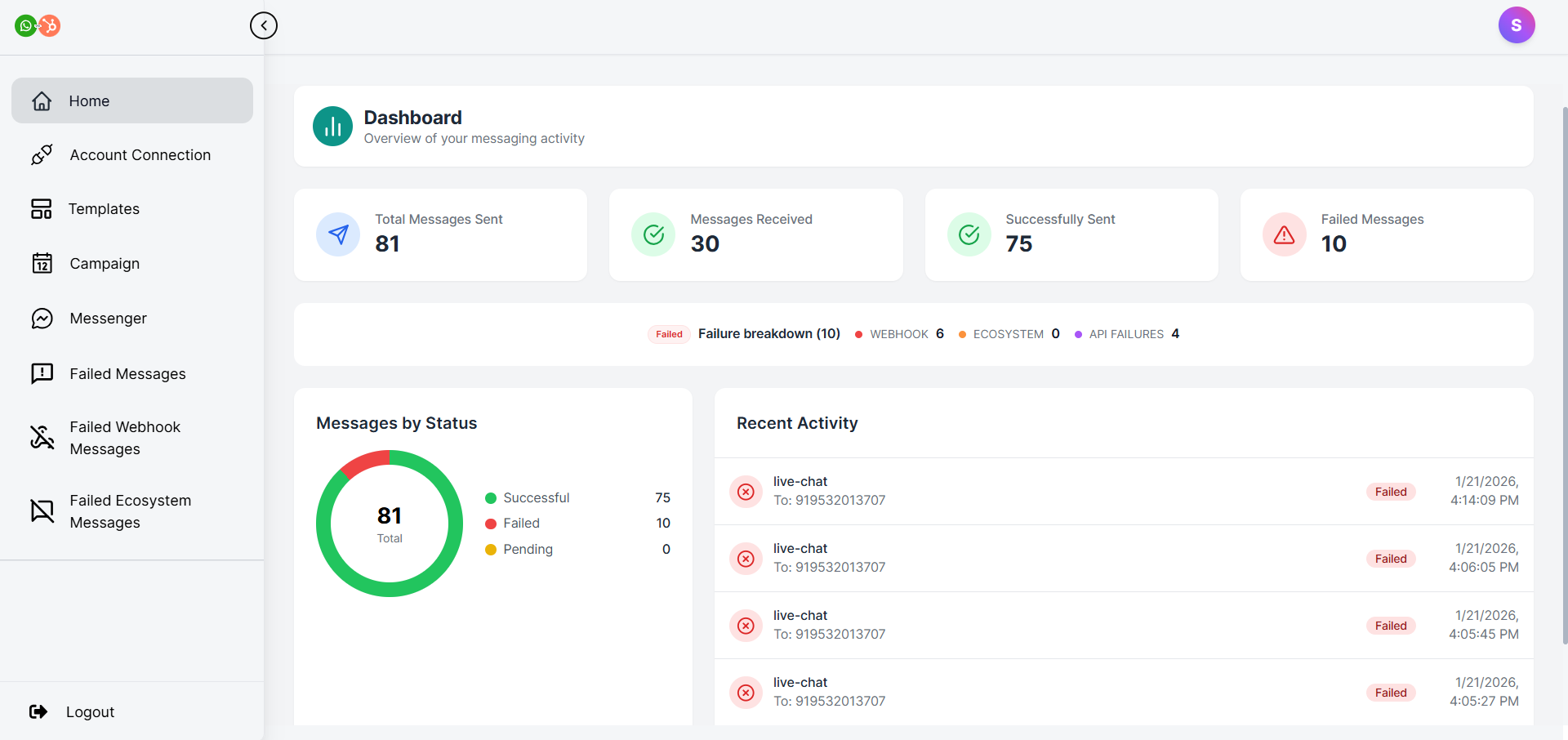Viewport: 1568px width, 740px height.
Task: Click the Templates layout icon
Action: click(x=42, y=209)
